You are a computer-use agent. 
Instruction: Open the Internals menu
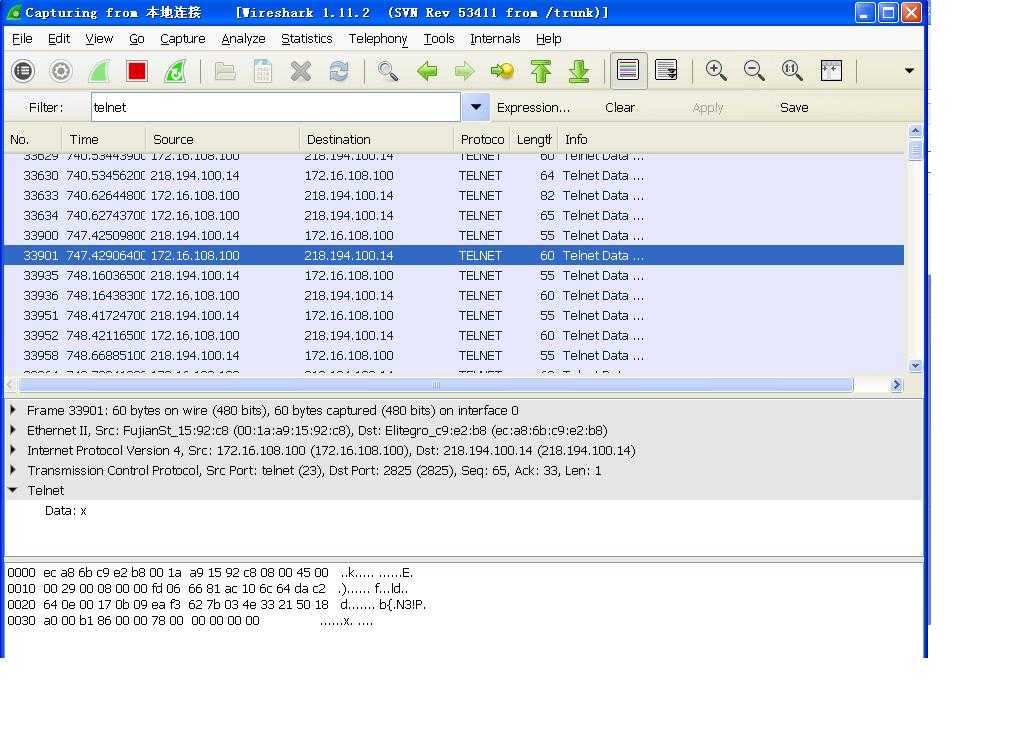point(495,39)
